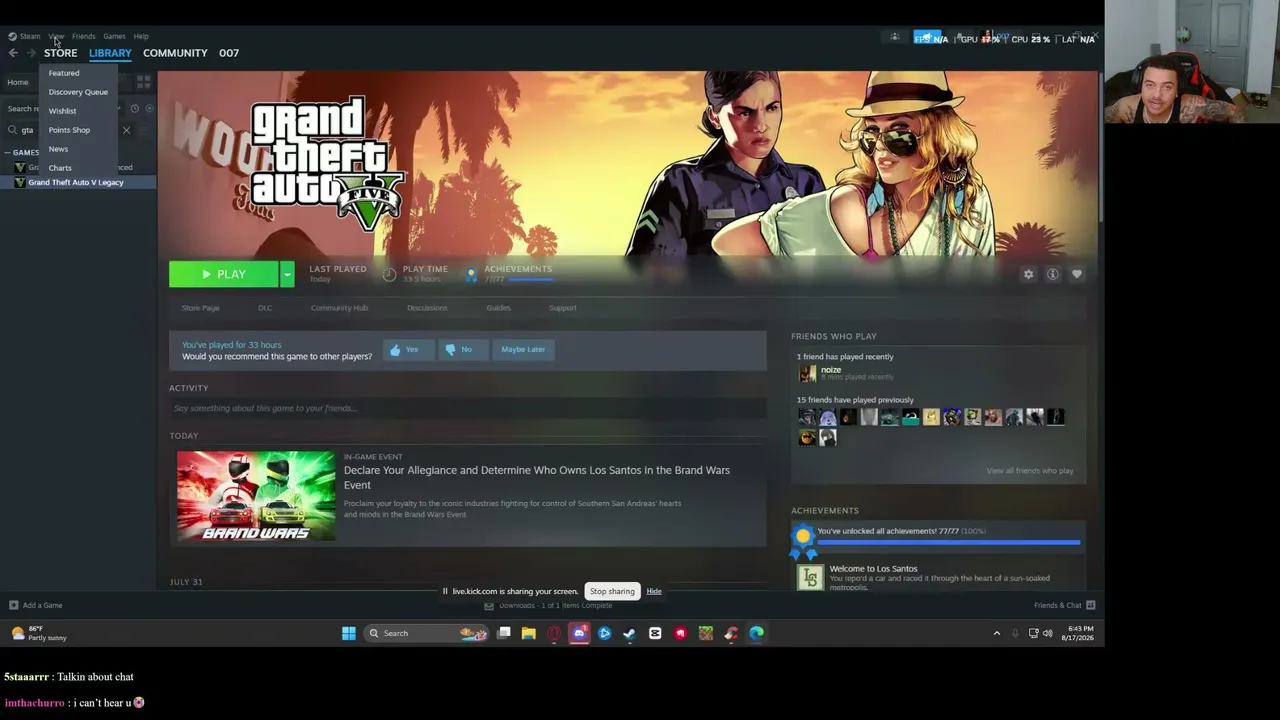The width and height of the screenshot is (1280, 720).
Task: Open View all friends who play
Action: coord(1029,471)
